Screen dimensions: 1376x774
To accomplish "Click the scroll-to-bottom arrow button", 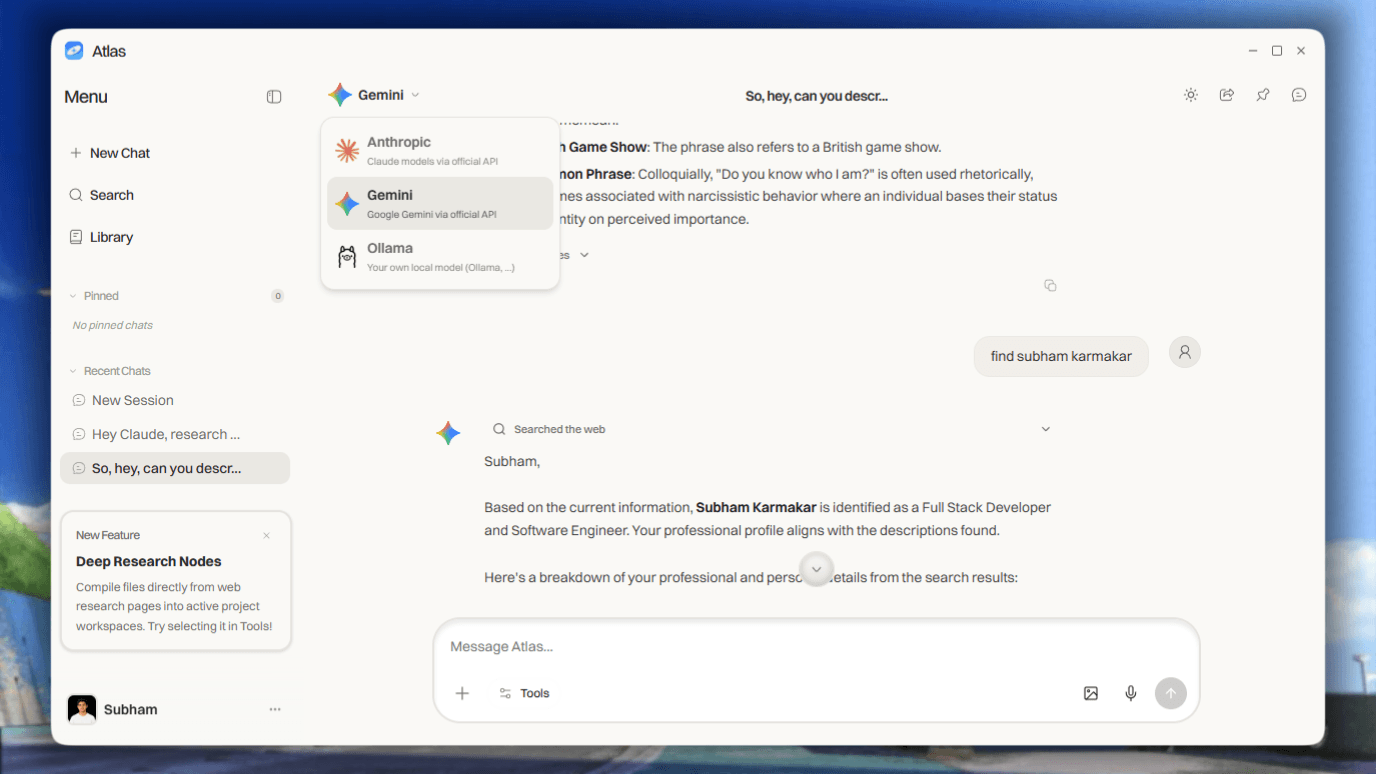I will [x=816, y=569].
